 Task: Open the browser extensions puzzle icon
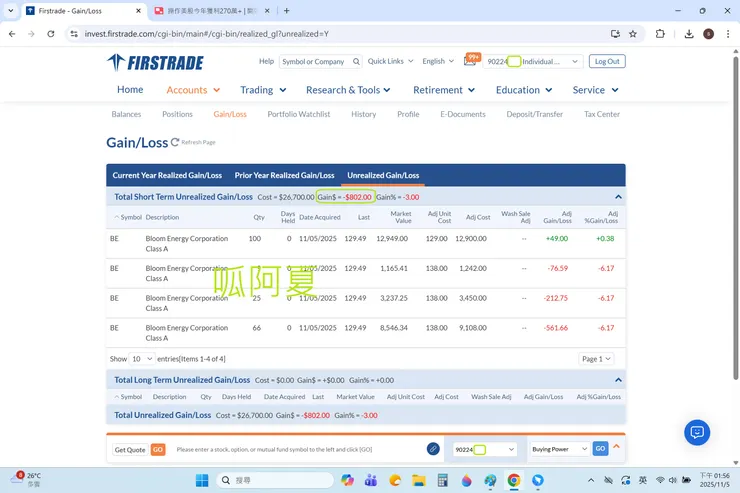point(660,34)
